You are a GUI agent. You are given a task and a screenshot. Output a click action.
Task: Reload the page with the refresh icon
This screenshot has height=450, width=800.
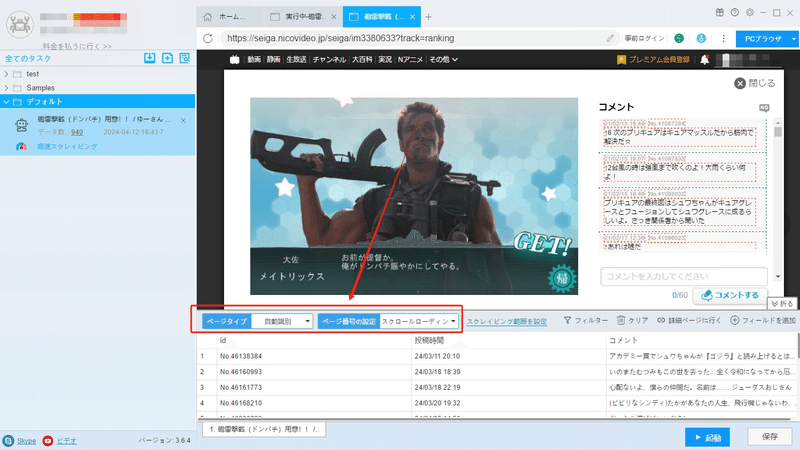click(208, 38)
